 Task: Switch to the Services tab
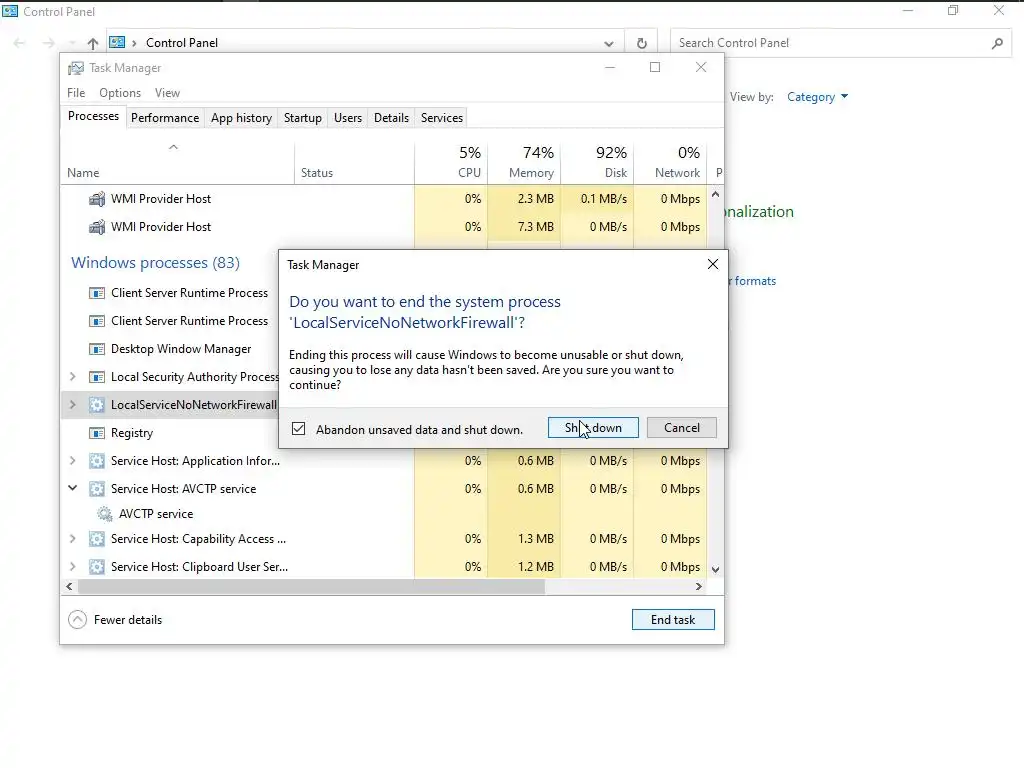[x=441, y=118]
